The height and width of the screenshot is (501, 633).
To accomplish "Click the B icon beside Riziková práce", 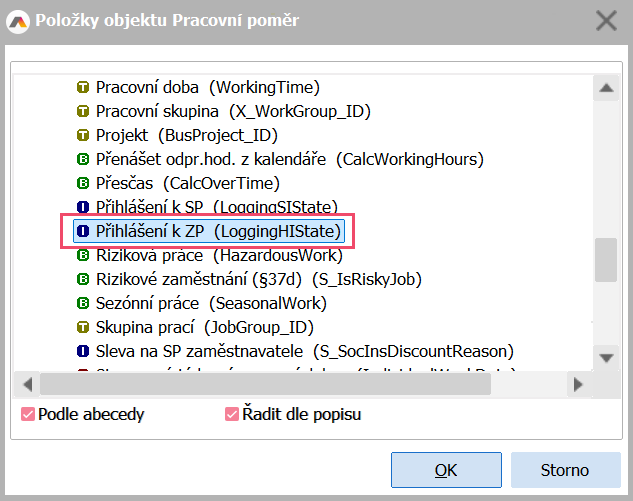I will pyautogui.click(x=84, y=255).
